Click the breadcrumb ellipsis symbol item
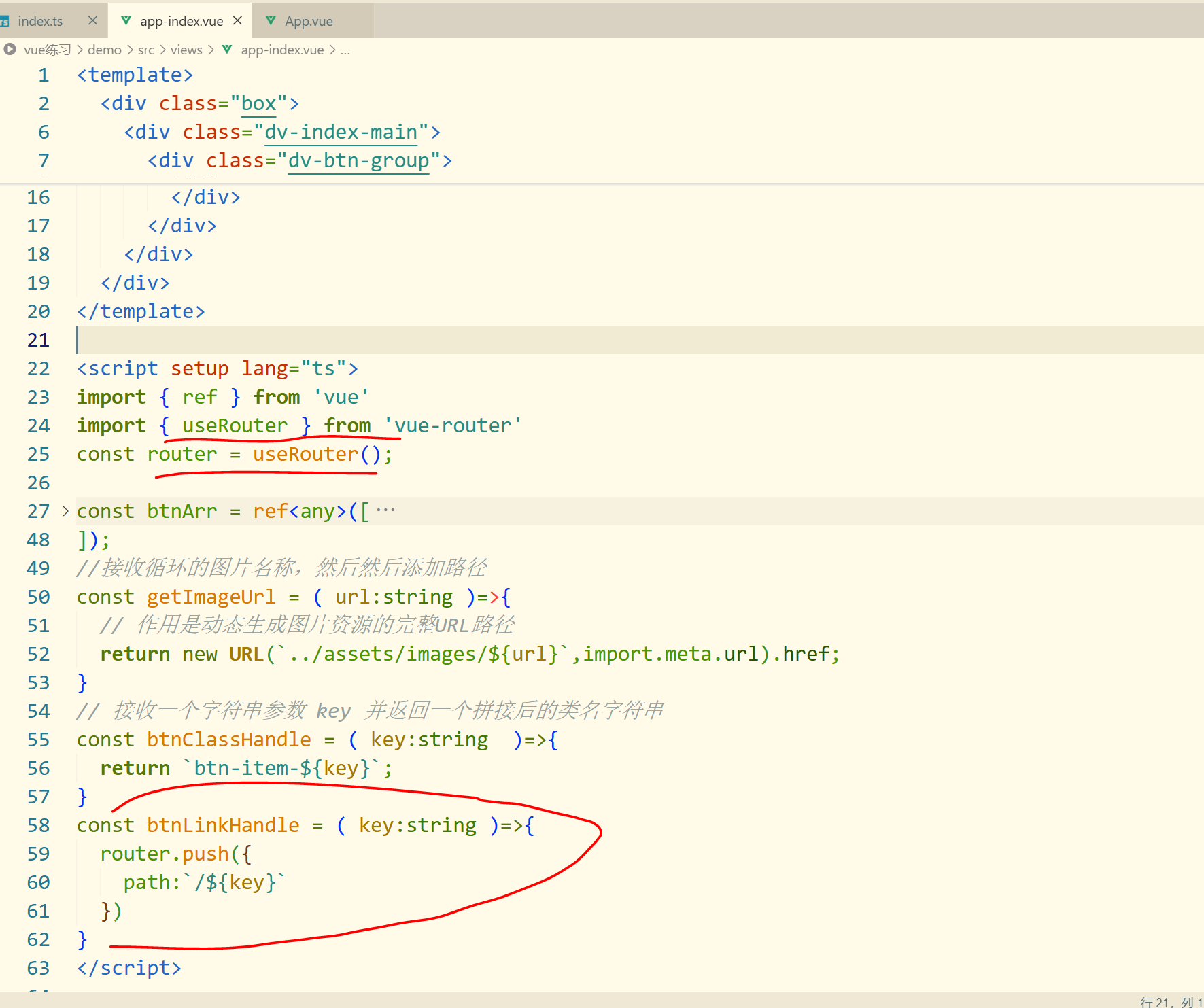 pyautogui.click(x=345, y=50)
